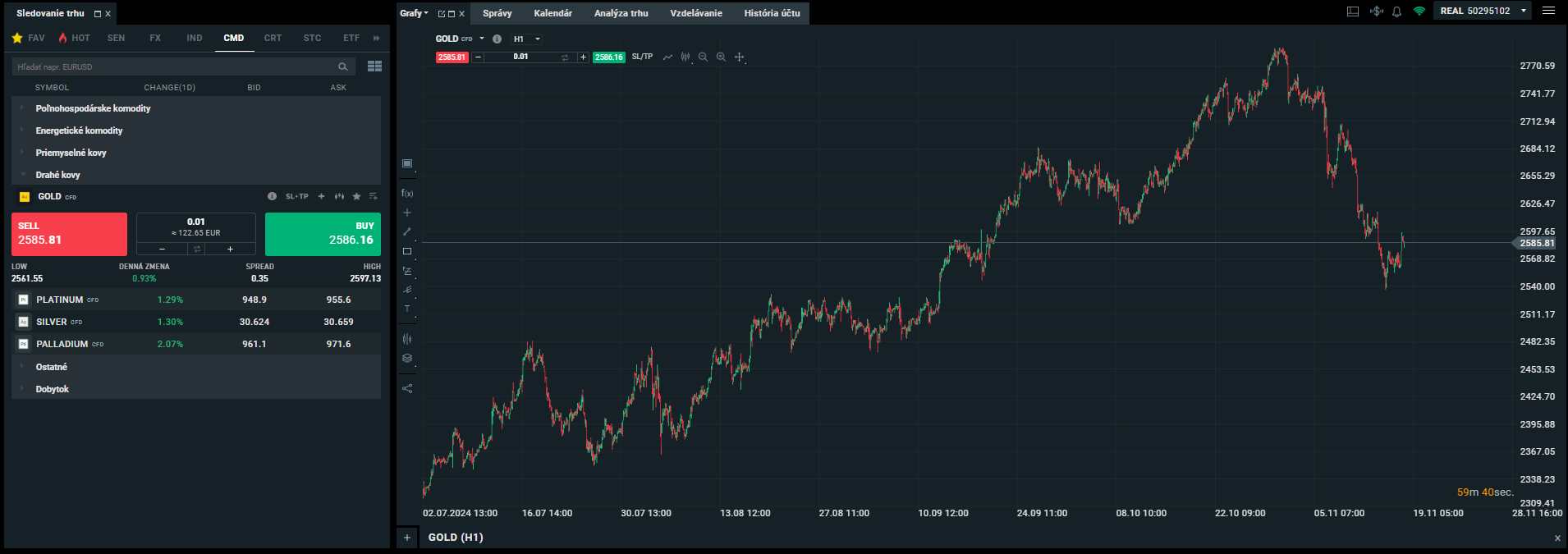Screen dimensions: 1568x554
Task: Click the layers icon in chart sidebar
Action: [407, 359]
